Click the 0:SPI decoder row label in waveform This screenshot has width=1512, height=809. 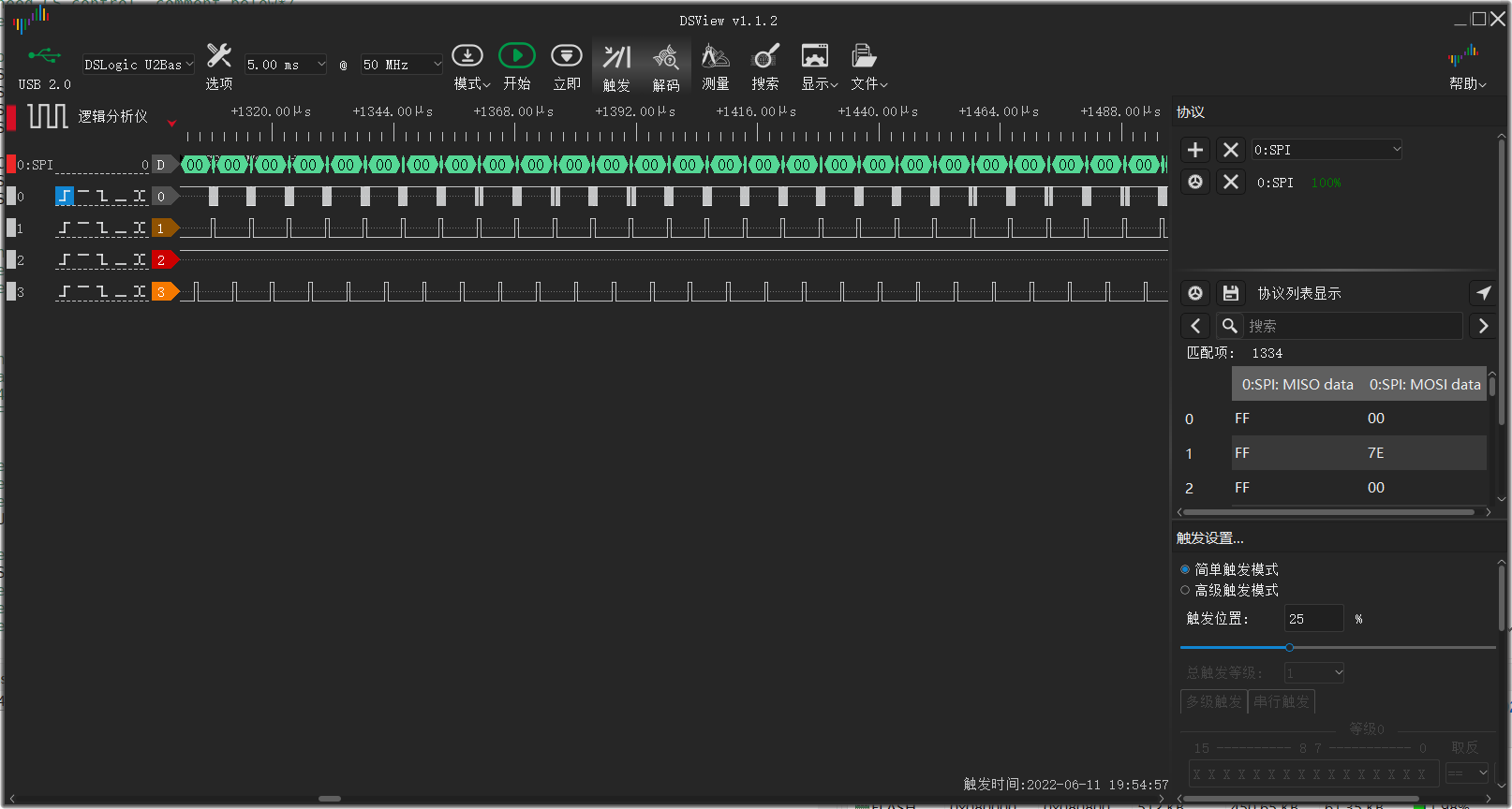pos(35,165)
